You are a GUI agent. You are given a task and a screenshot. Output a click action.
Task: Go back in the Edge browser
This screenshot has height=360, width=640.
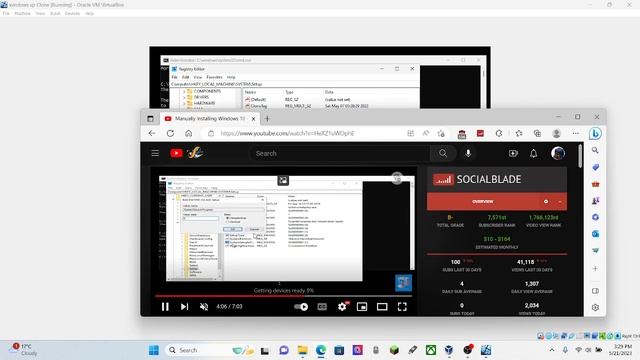[152, 133]
